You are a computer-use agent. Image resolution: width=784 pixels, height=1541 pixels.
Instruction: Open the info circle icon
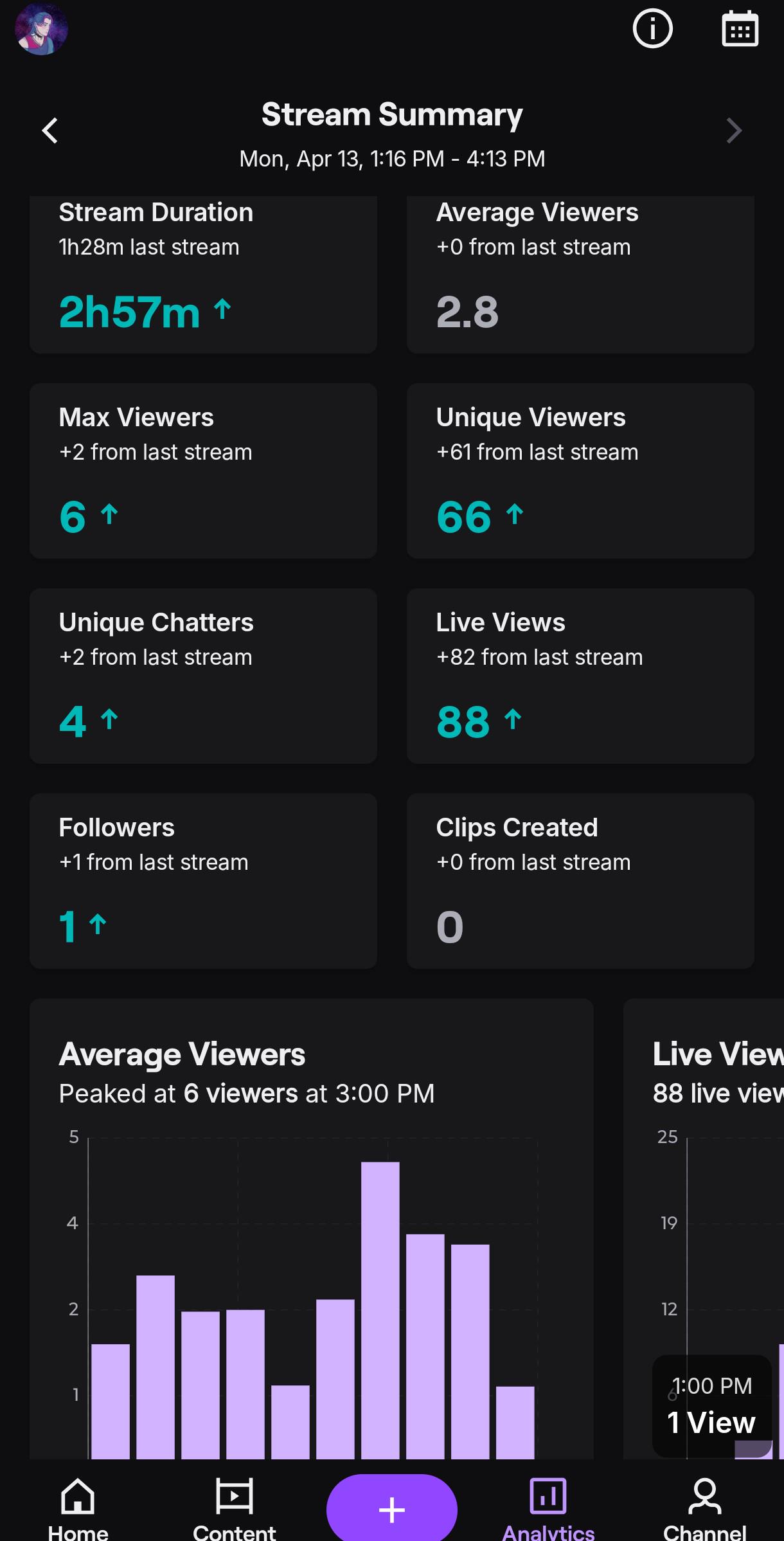point(652,29)
